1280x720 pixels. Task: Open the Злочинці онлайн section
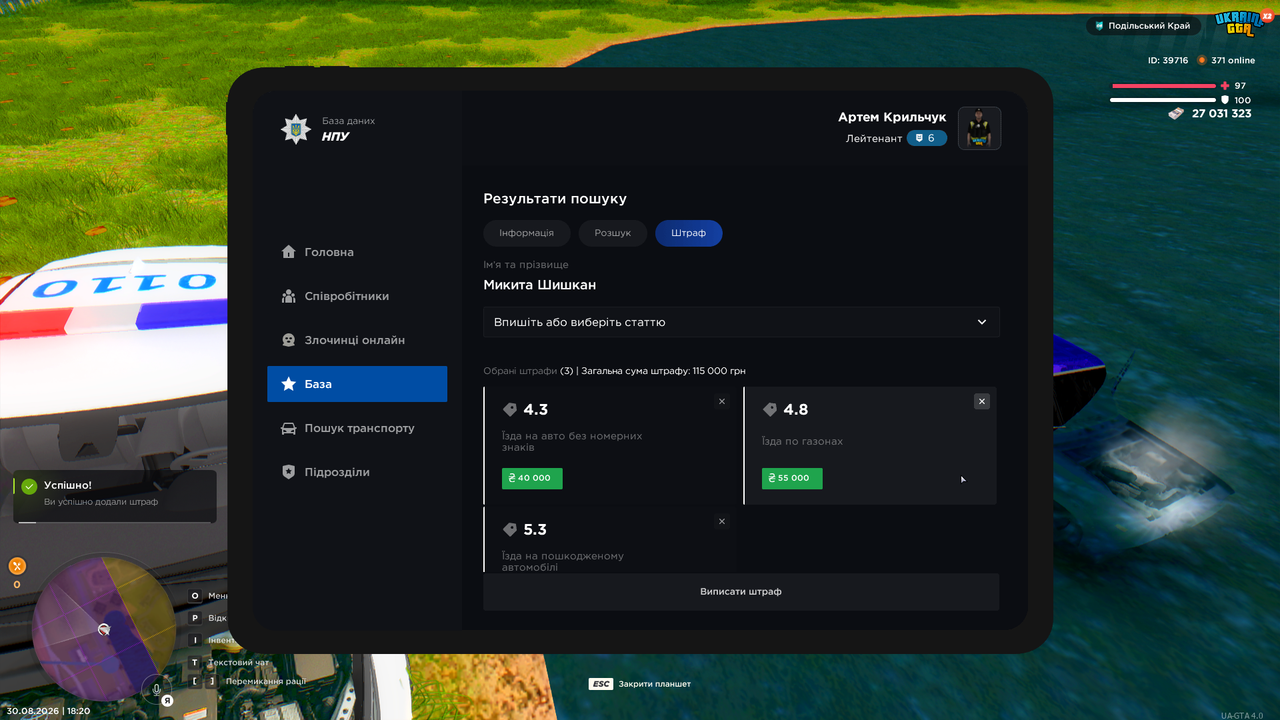pyautogui.click(x=357, y=340)
